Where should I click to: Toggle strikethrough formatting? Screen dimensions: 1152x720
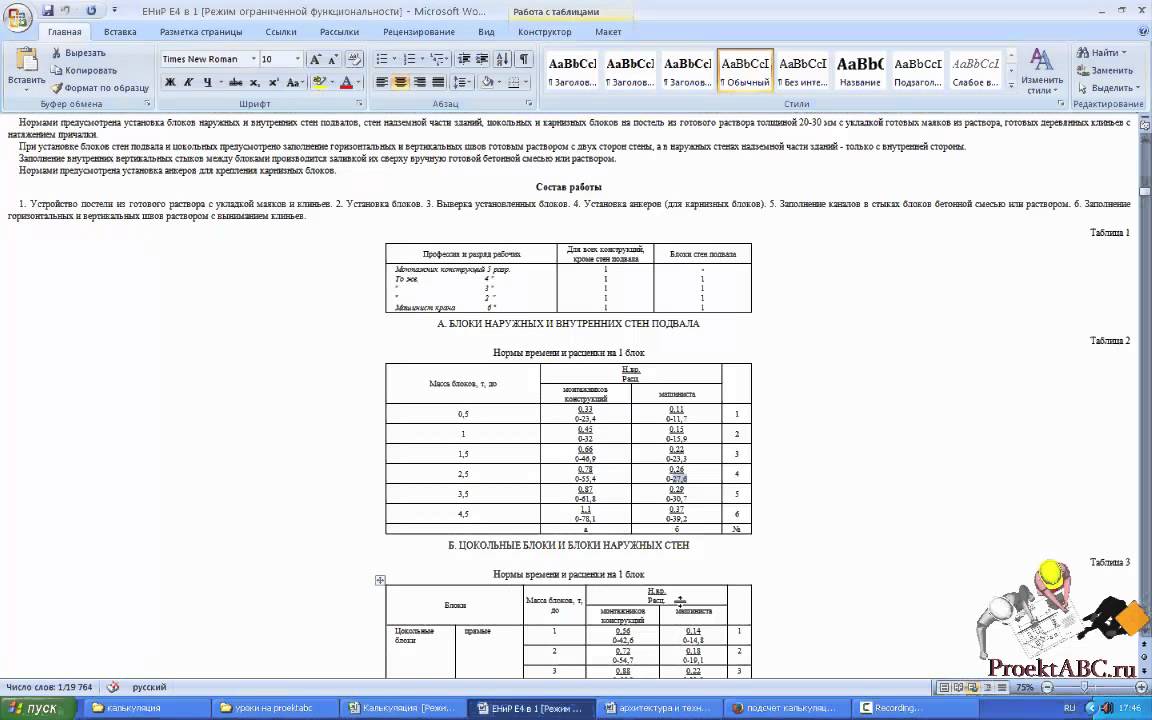point(235,82)
